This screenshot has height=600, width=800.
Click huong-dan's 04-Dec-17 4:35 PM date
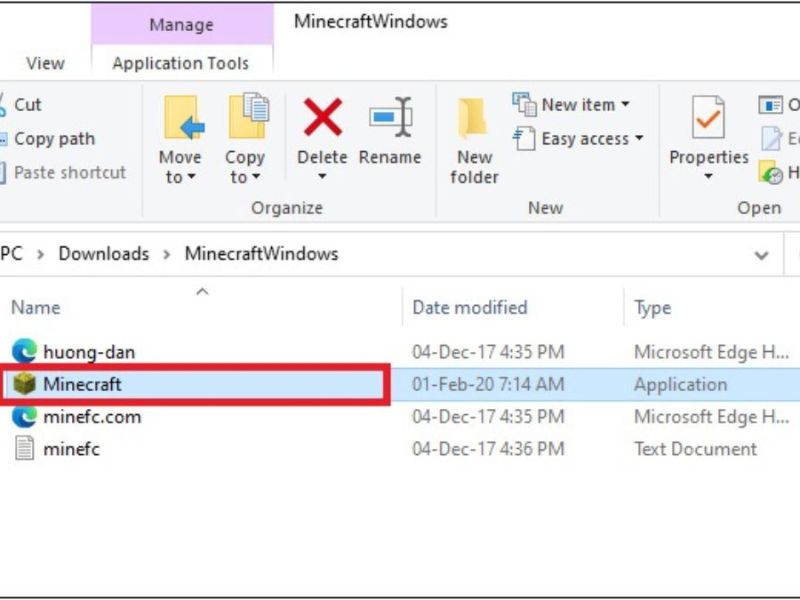coord(488,352)
